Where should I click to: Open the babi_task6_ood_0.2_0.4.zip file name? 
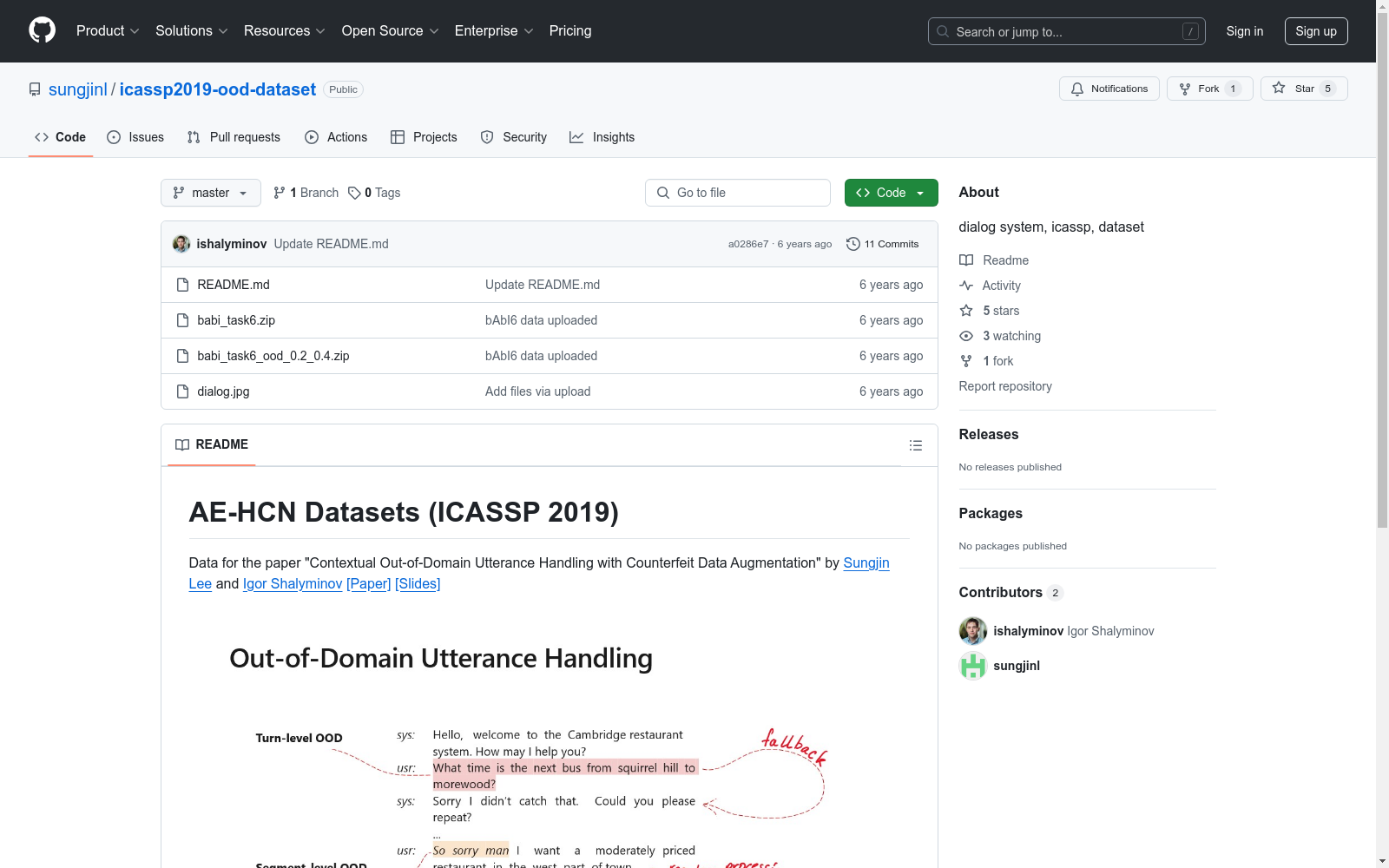coord(273,356)
